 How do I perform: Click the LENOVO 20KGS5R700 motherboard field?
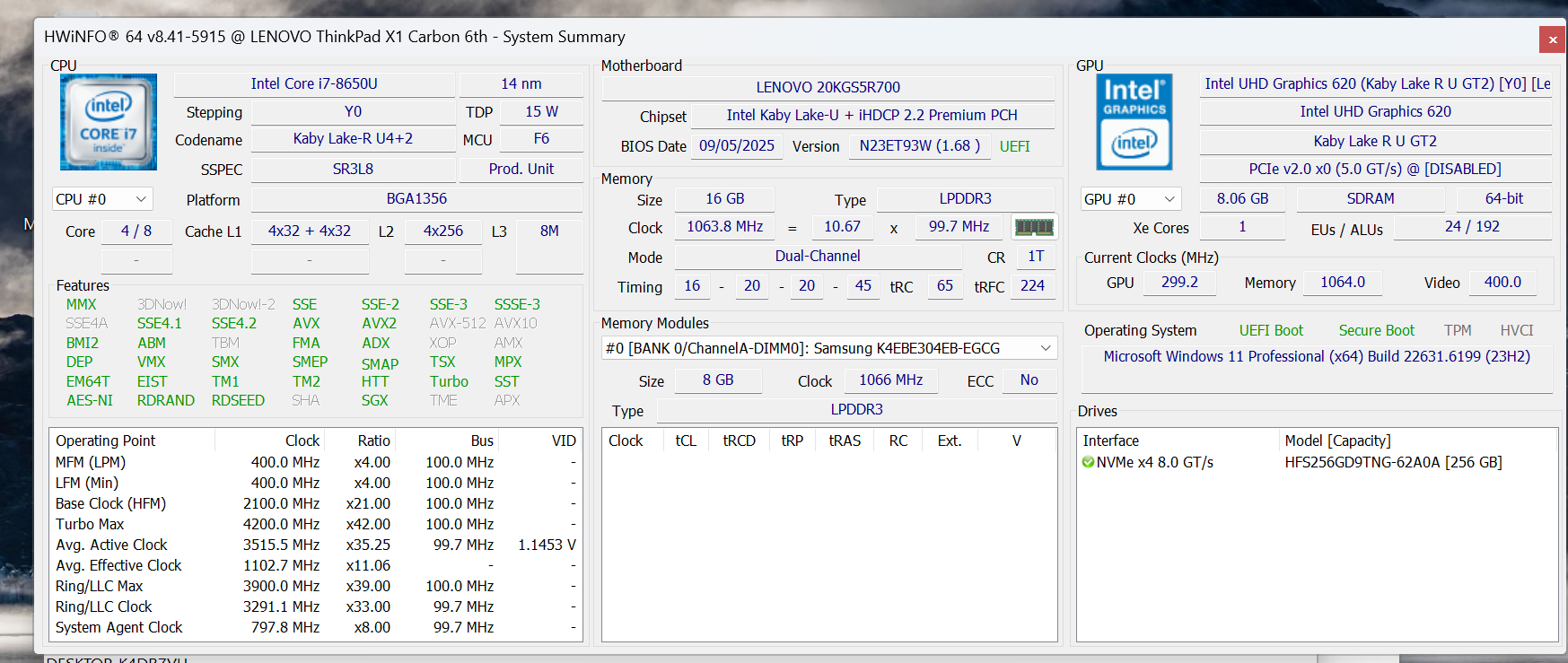click(828, 88)
